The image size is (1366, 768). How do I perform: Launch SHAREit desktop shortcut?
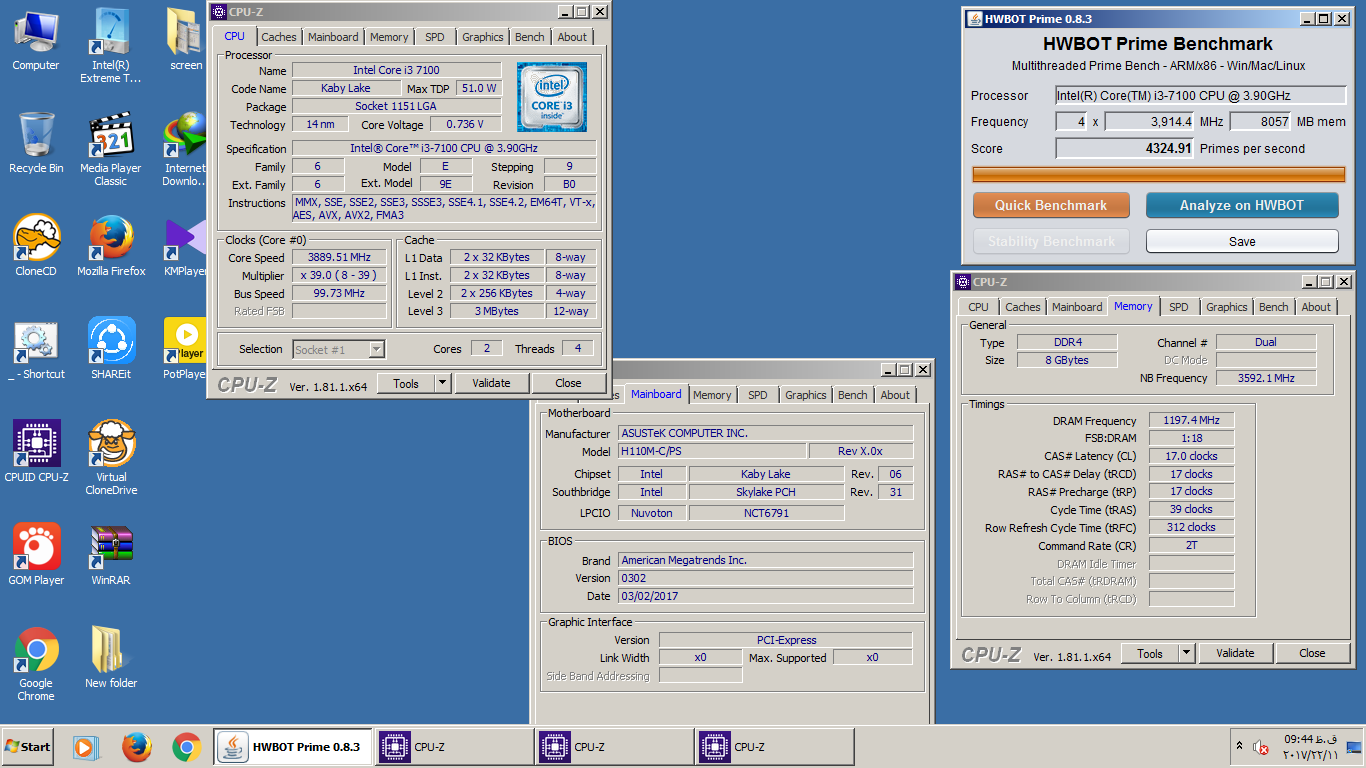(x=111, y=349)
